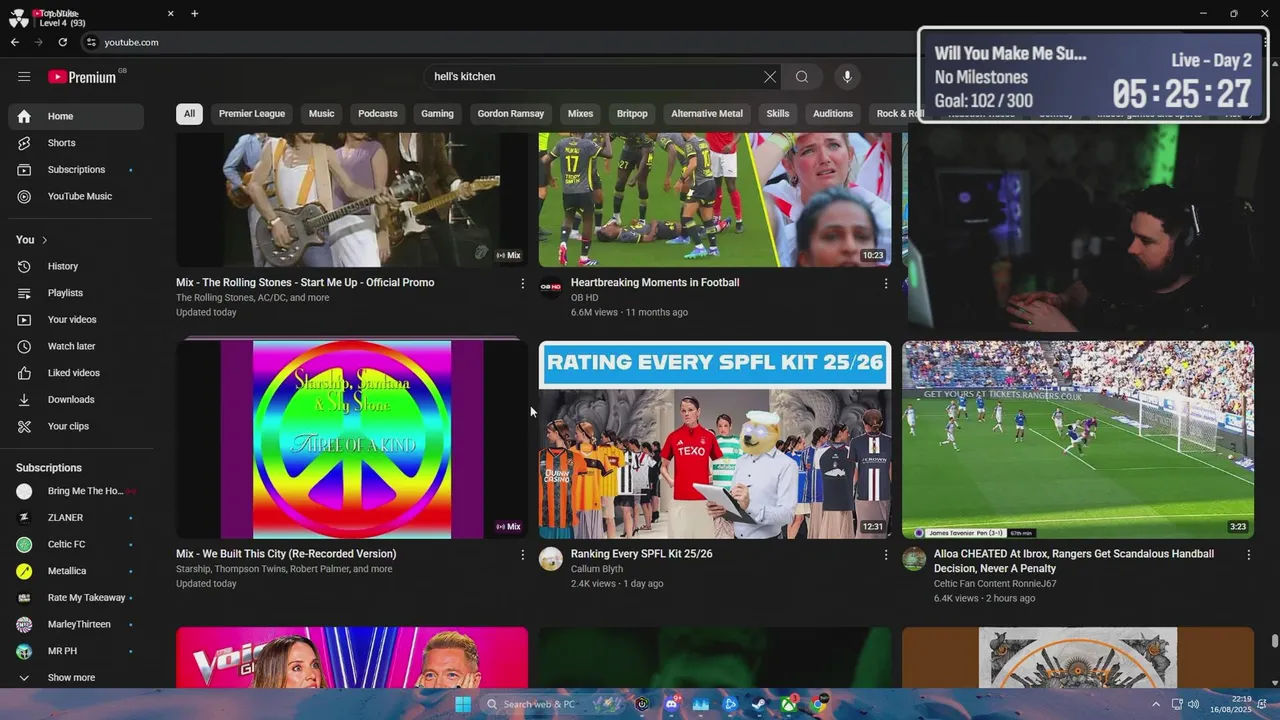Click Celtic Fan Content channel avatar

[x=914, y=559]
